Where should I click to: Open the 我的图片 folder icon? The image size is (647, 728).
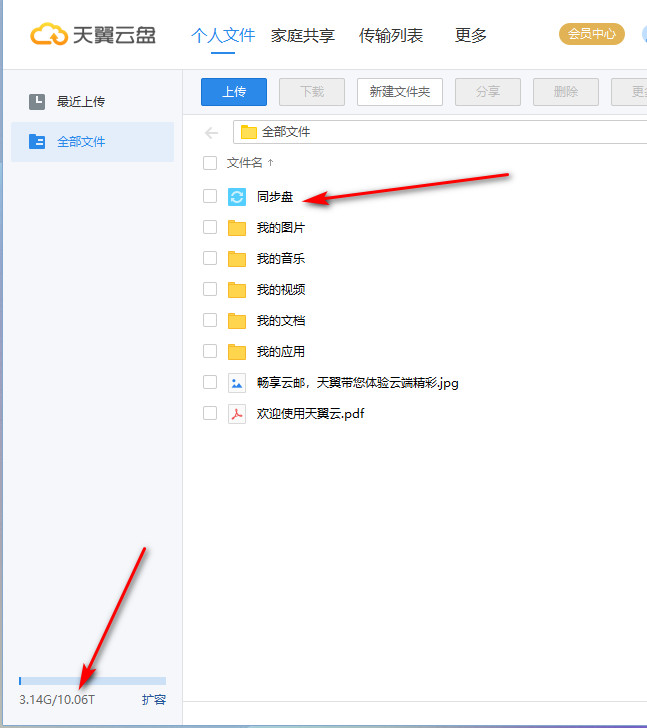[237, 228]
